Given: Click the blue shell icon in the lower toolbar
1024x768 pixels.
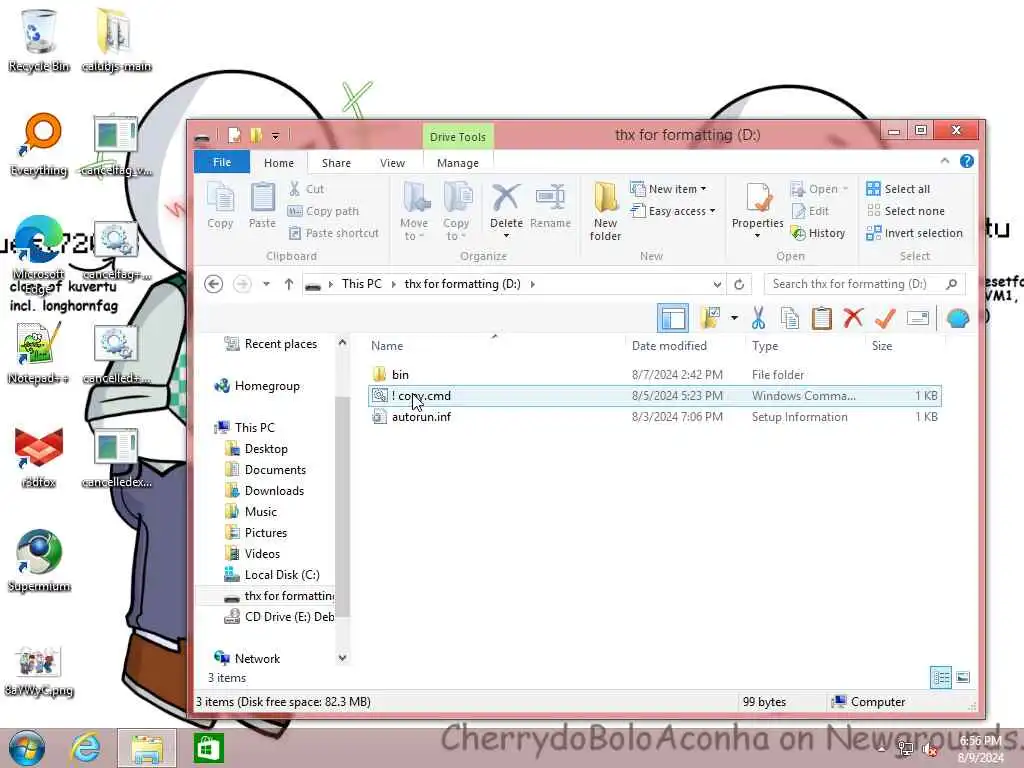Looking at the screenshot, I should click(957, 319).
